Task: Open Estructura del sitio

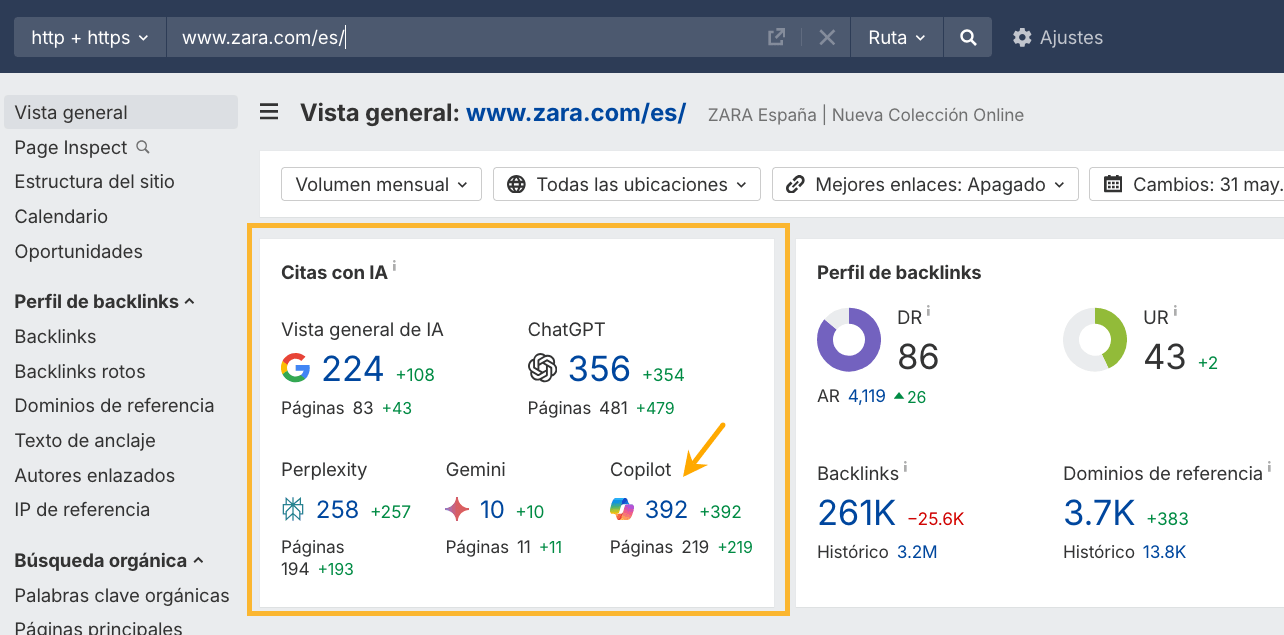Action: pos(95,181)
